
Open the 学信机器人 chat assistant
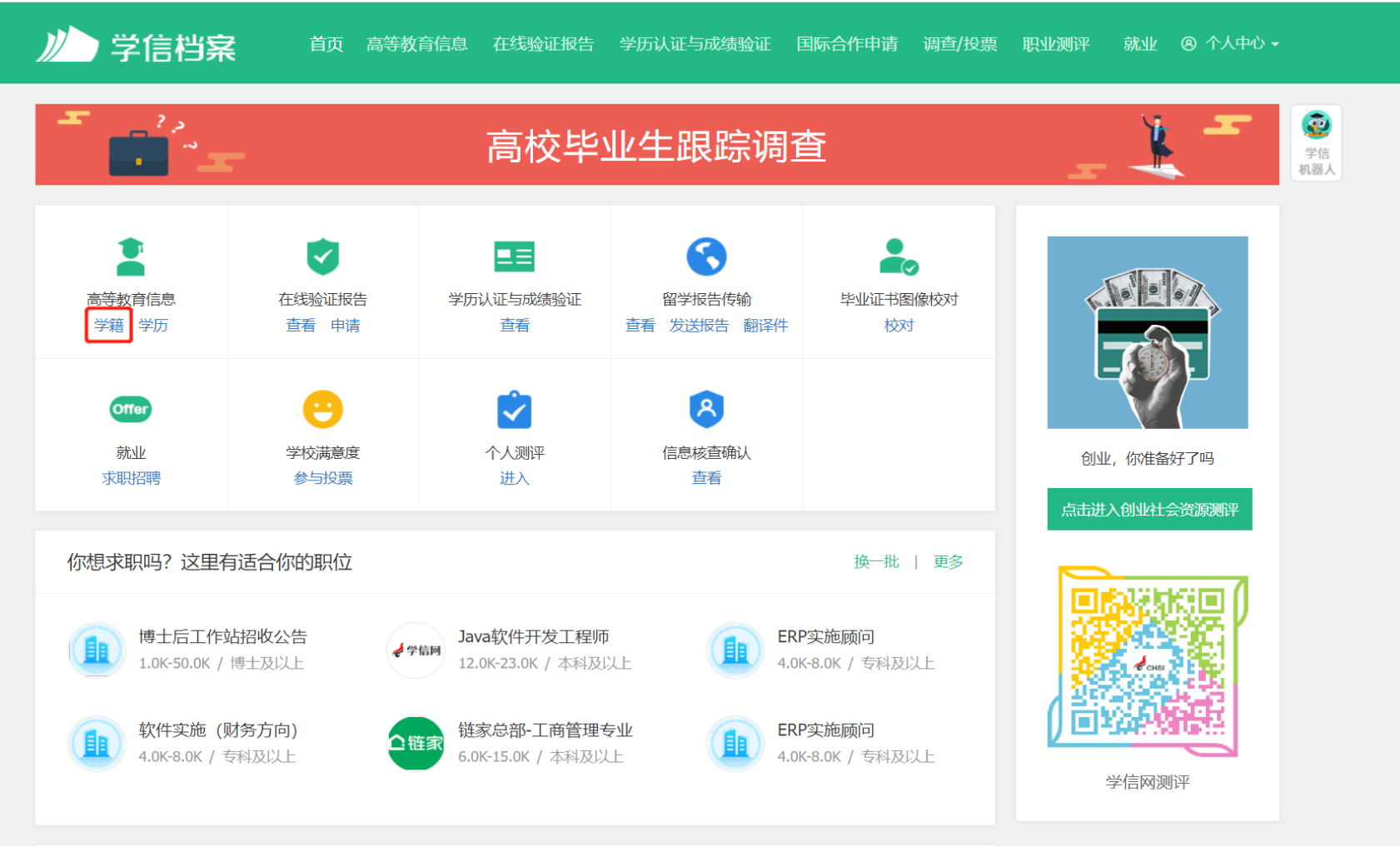[1316, 142]
